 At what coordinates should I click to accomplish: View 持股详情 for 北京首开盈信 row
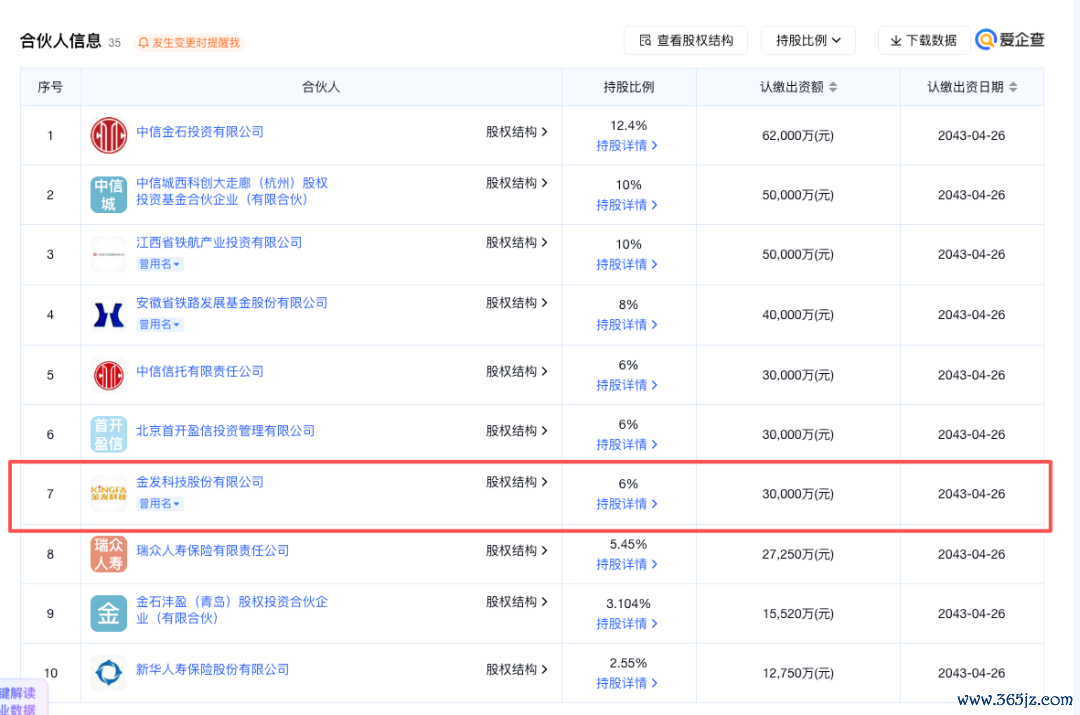(x=627, y=444)
